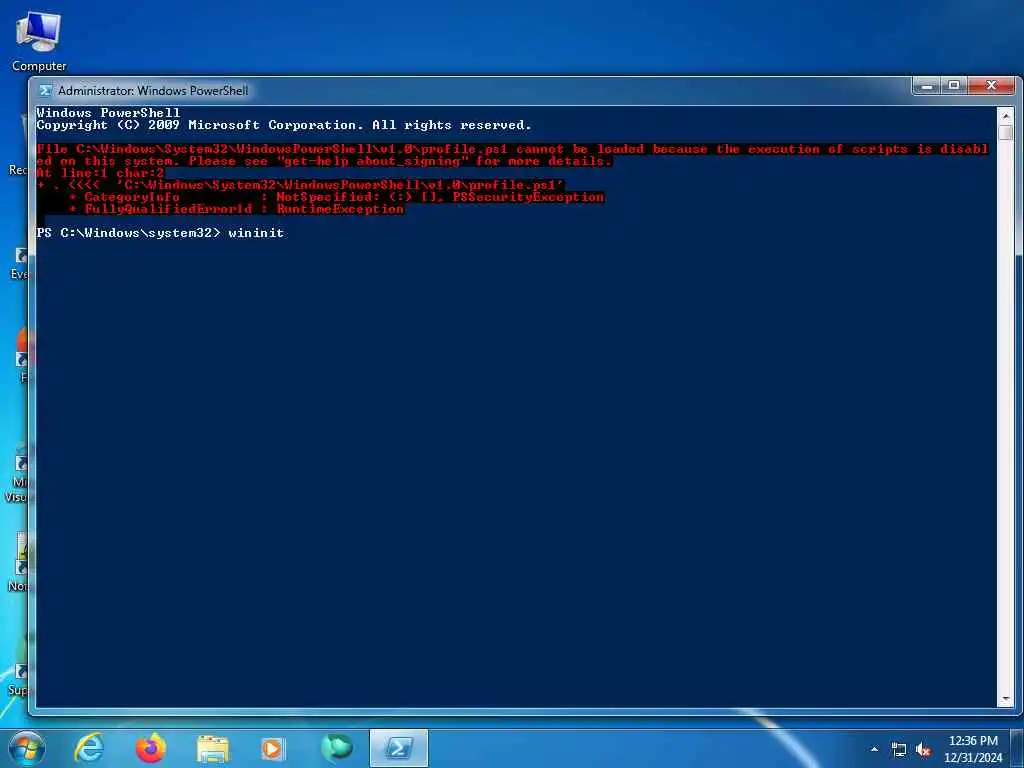Open the network status tray icon
This screenshot has height=768, width=1024.
pos(899,750)
